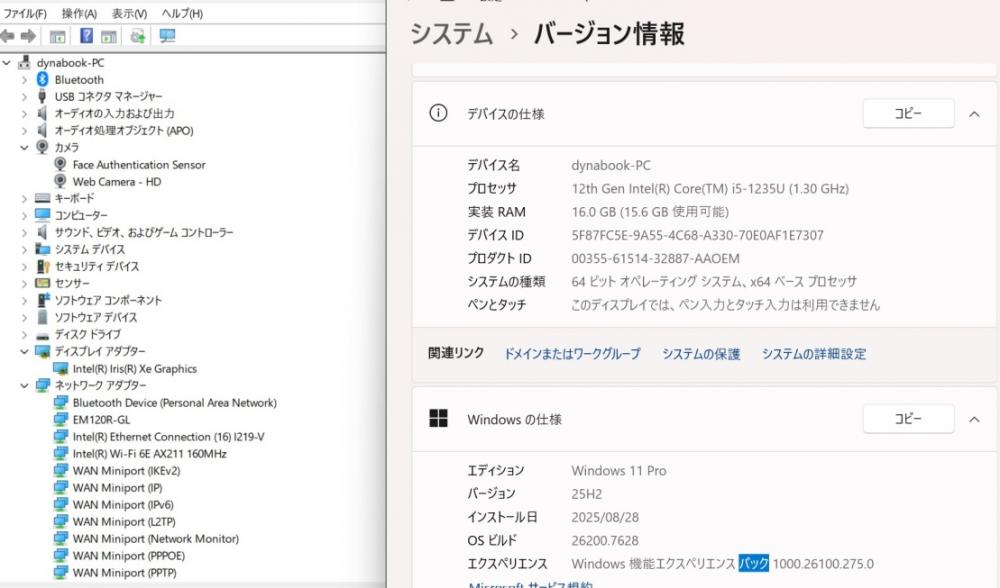1000x588 pixels.
Task: Expand the キーボード category chevron
Action: click(x=24, y=198)
